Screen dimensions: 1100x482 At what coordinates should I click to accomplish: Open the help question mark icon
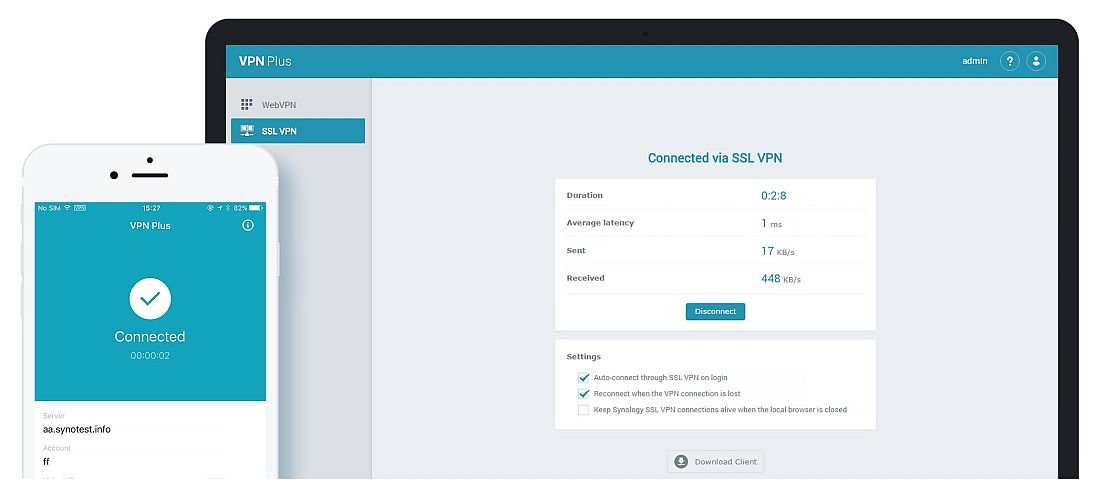(x=1009, y=61)
